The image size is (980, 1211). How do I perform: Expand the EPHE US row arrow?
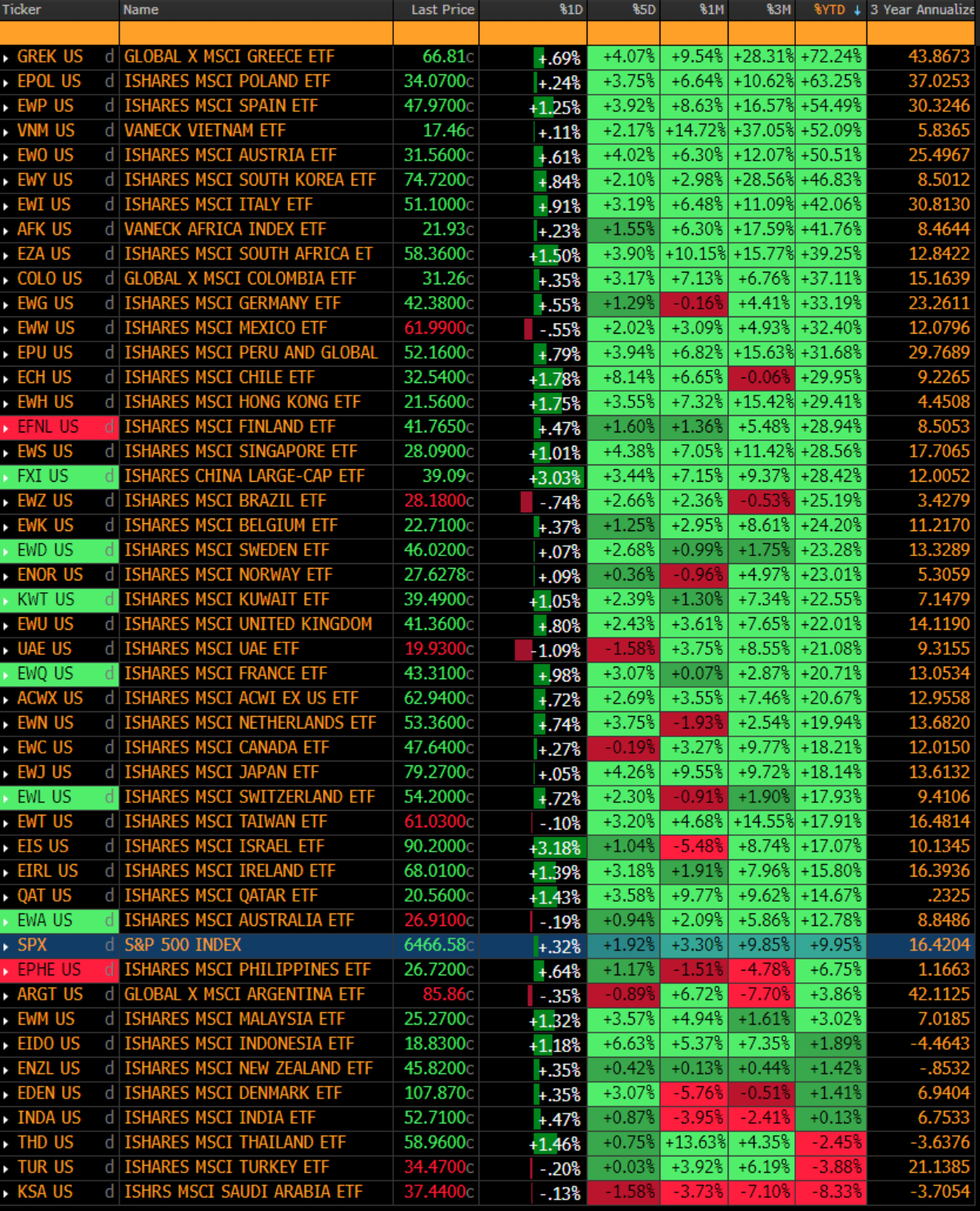tap(6, 971)
